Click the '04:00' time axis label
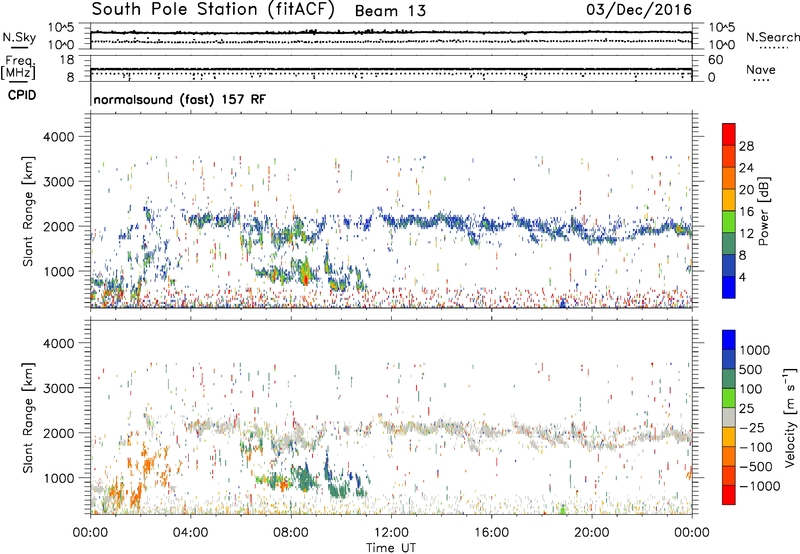The height and width of the screenshot is (554, 800). 190,533
